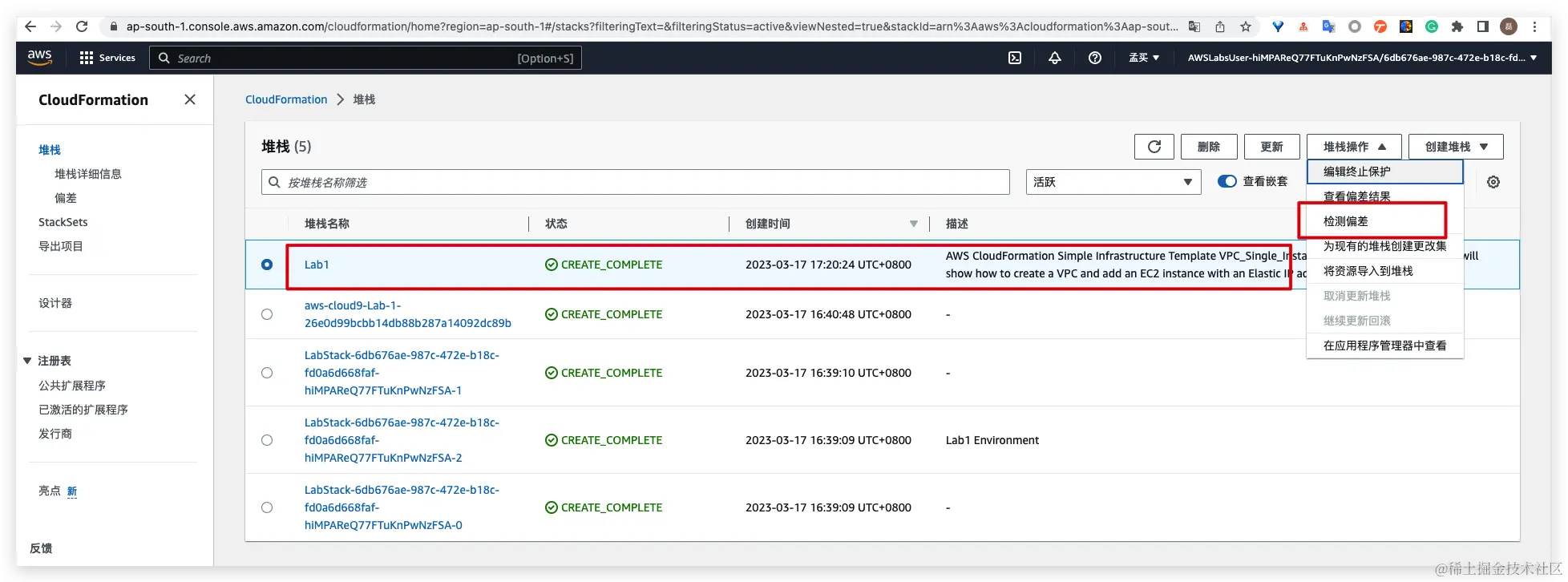This screenshot has height=582, width=1568.
Task: Choose 将资源导入到堆栈 menu item
Action: [1384, 271]
